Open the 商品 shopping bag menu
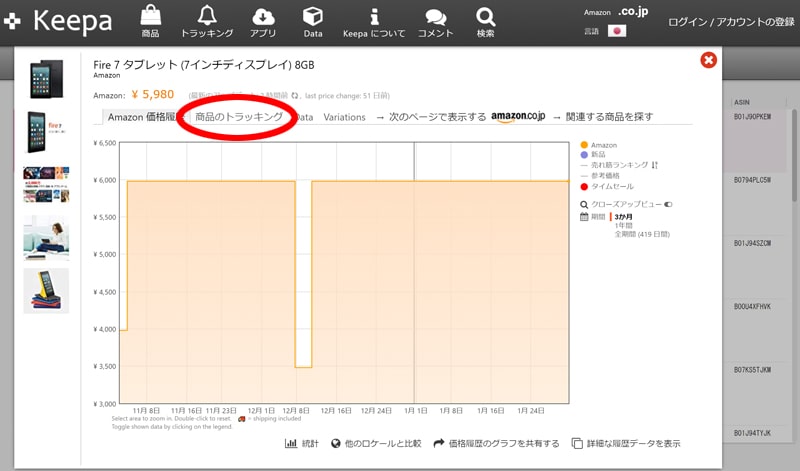This screenshot has width=800, height=471. click(x=151, y=21)
